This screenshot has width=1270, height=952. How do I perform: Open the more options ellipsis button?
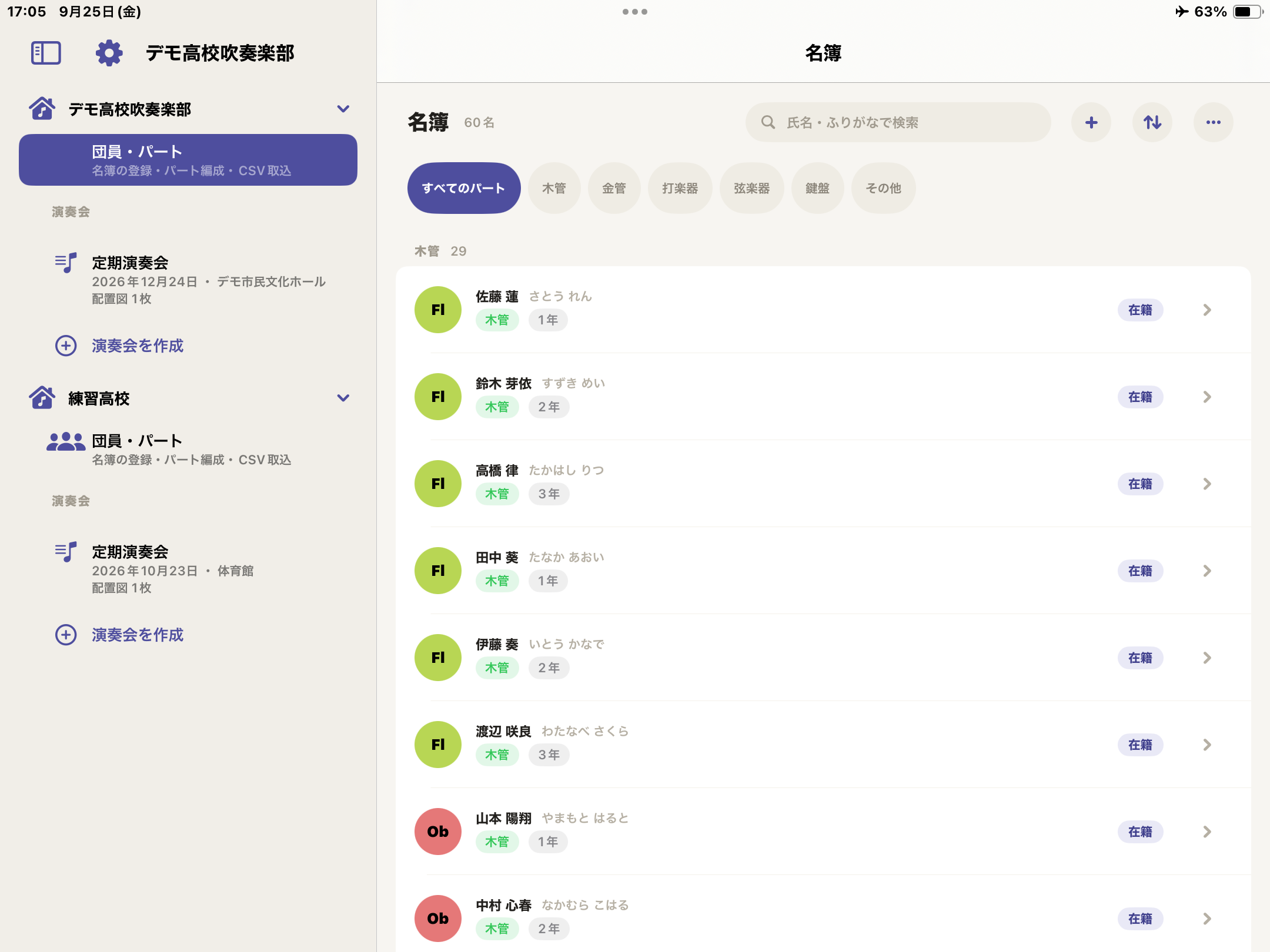pyautogui.click(x=1214, y=122)
